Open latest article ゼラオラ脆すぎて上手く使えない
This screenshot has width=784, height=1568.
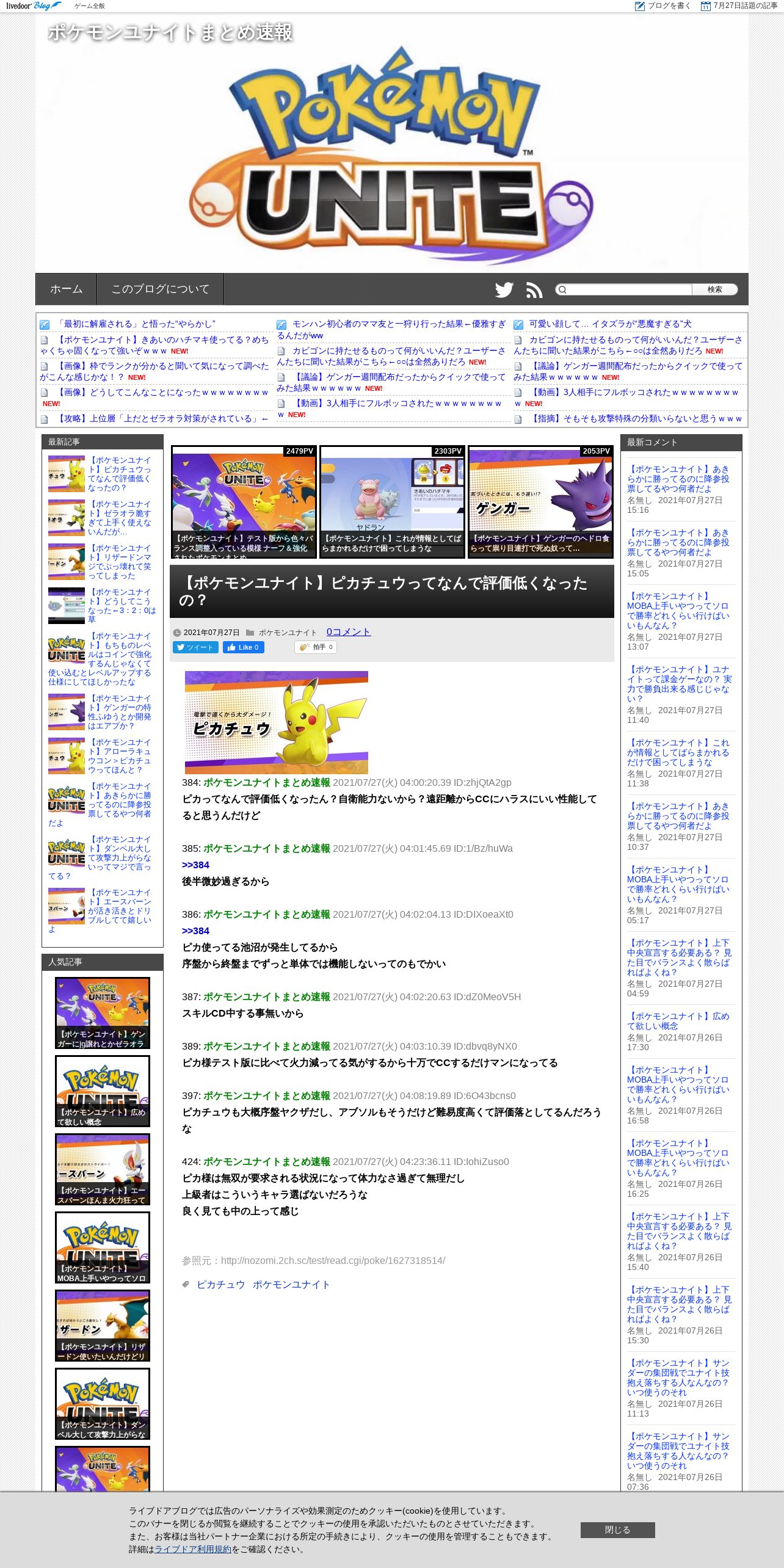119,518
